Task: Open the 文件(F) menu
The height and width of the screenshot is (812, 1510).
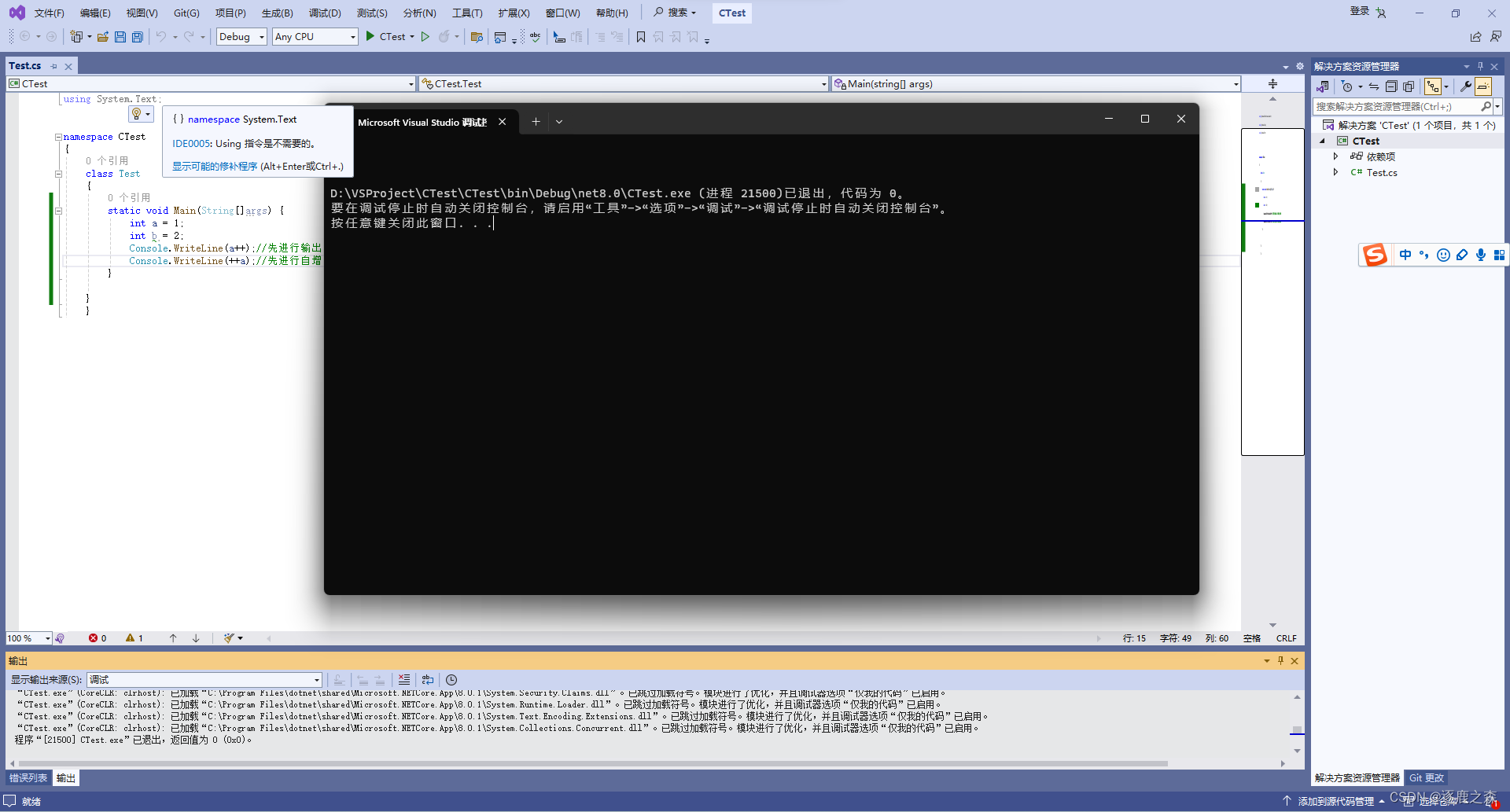Action: [49, 13]
